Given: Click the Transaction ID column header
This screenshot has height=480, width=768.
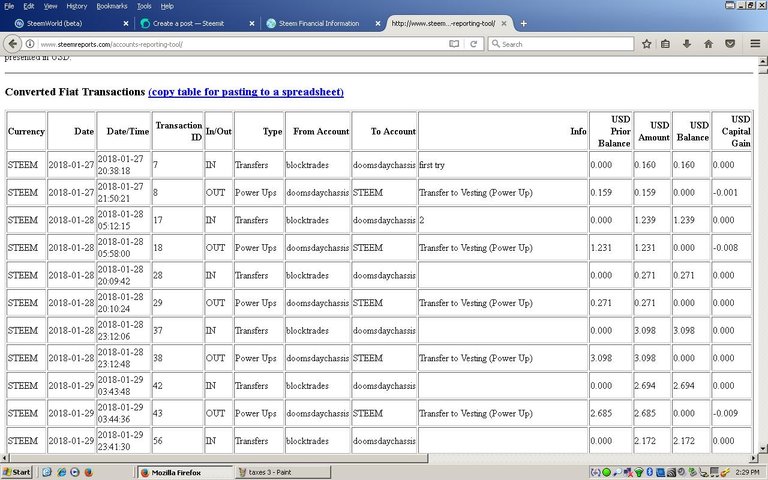Looking at the screenshot, I should coord(178,131).
